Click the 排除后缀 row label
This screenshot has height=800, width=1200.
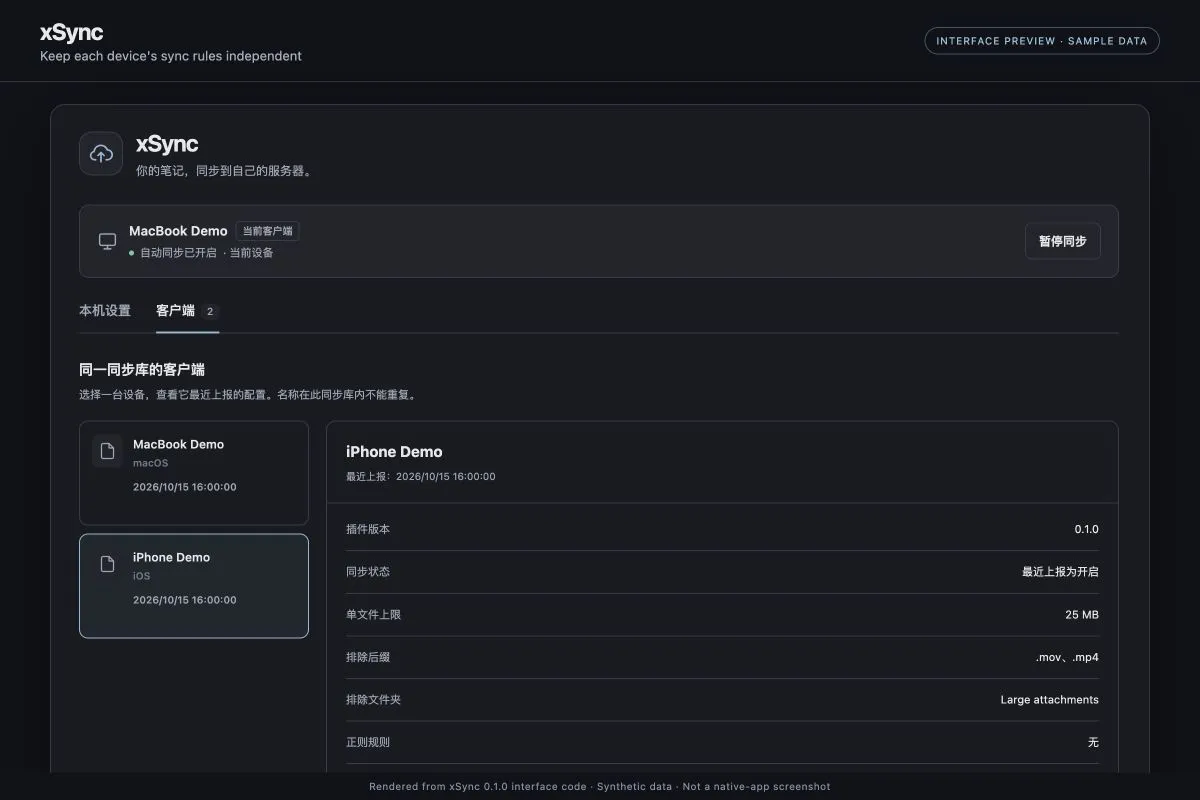click(368, 657)
